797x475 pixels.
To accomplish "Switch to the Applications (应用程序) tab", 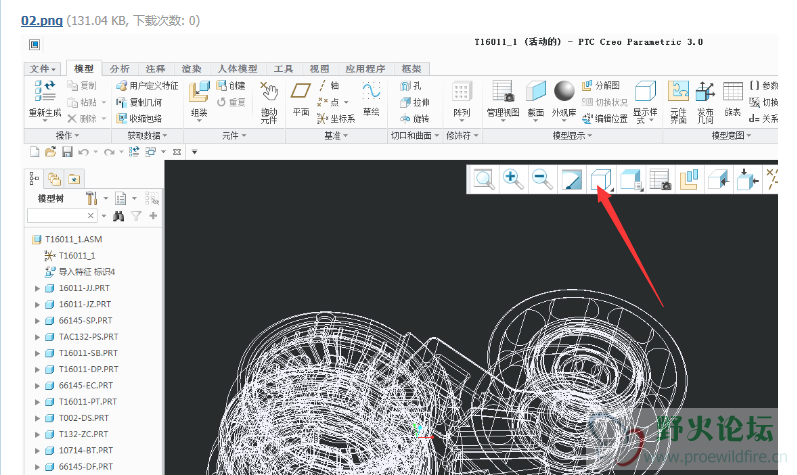I will [x=365, y=69].
